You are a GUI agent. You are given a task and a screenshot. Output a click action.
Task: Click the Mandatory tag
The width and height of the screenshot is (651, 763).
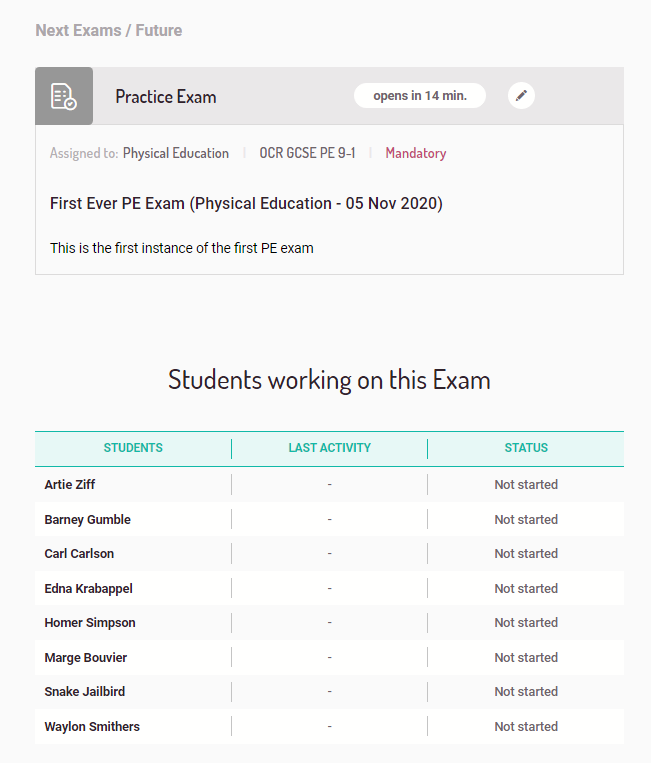click(x=416, y=153)
